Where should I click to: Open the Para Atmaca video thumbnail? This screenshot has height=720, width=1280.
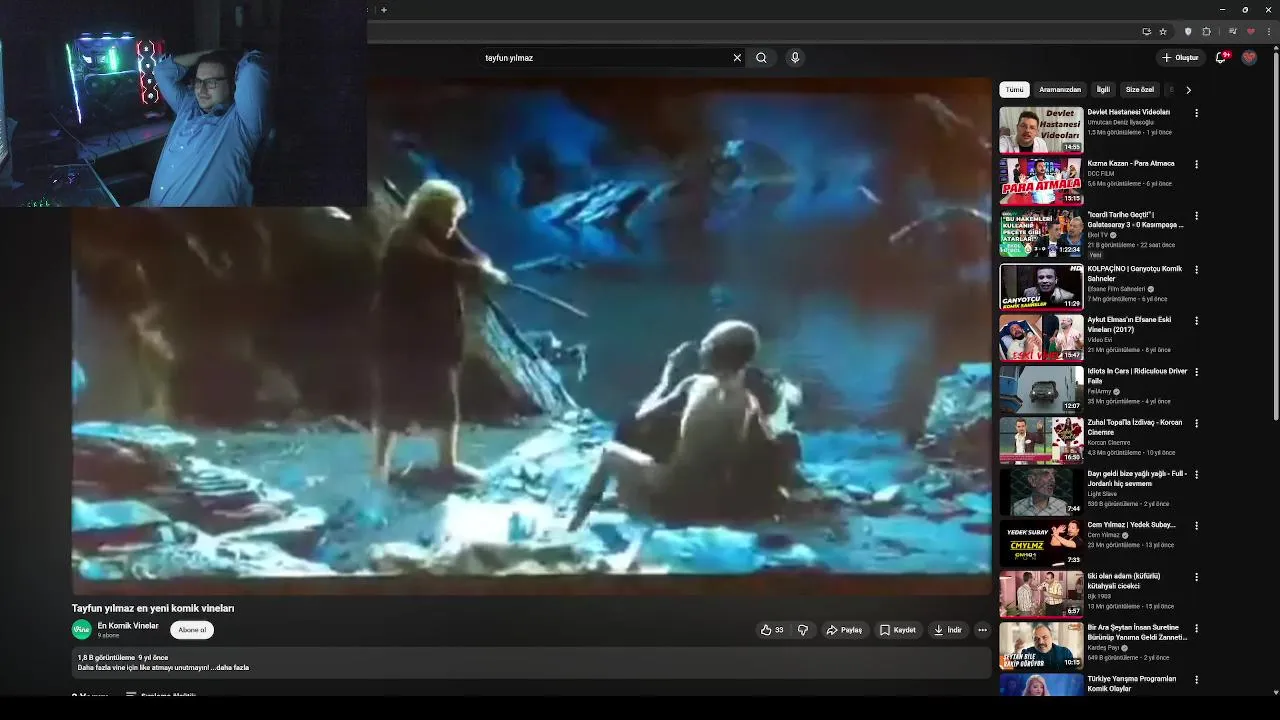tap(1041, 181)
